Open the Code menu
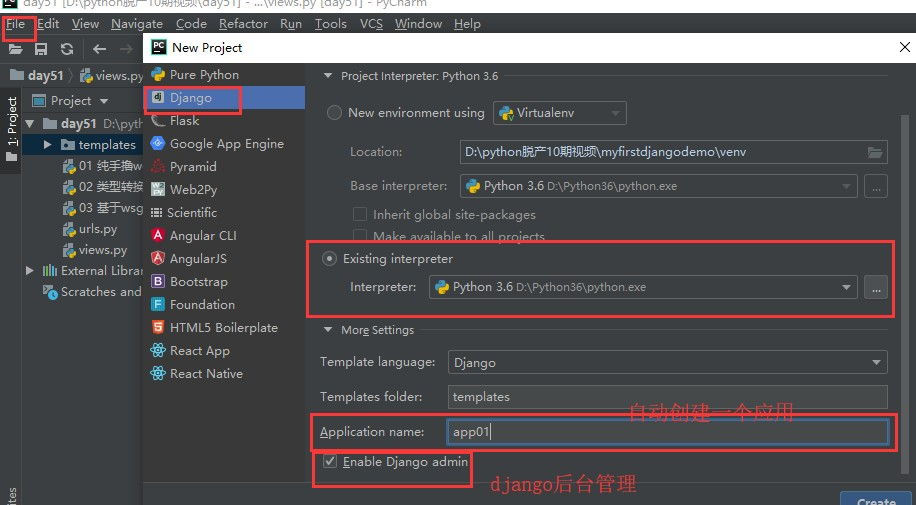The height and width of the screenshot is (505, 916). (192, 24)
